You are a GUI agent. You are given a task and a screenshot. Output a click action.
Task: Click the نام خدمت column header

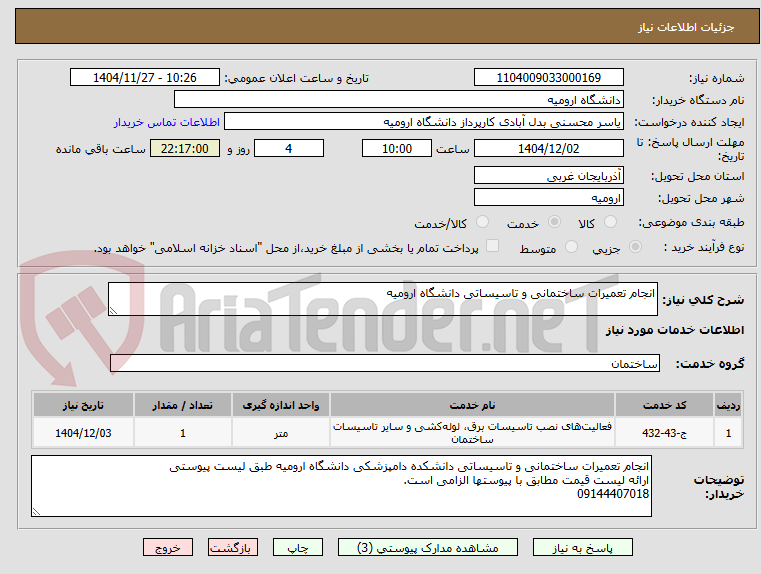click(472, 405)
